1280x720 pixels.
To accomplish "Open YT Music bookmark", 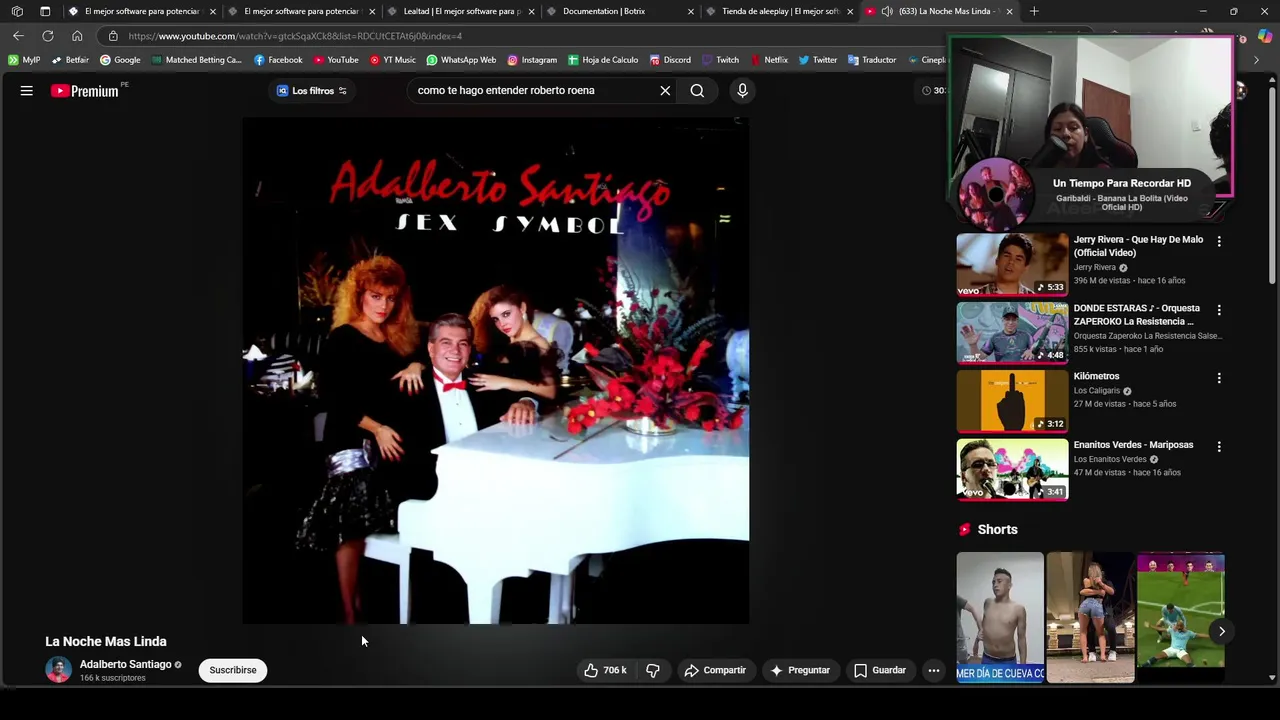I will (392, 60).
